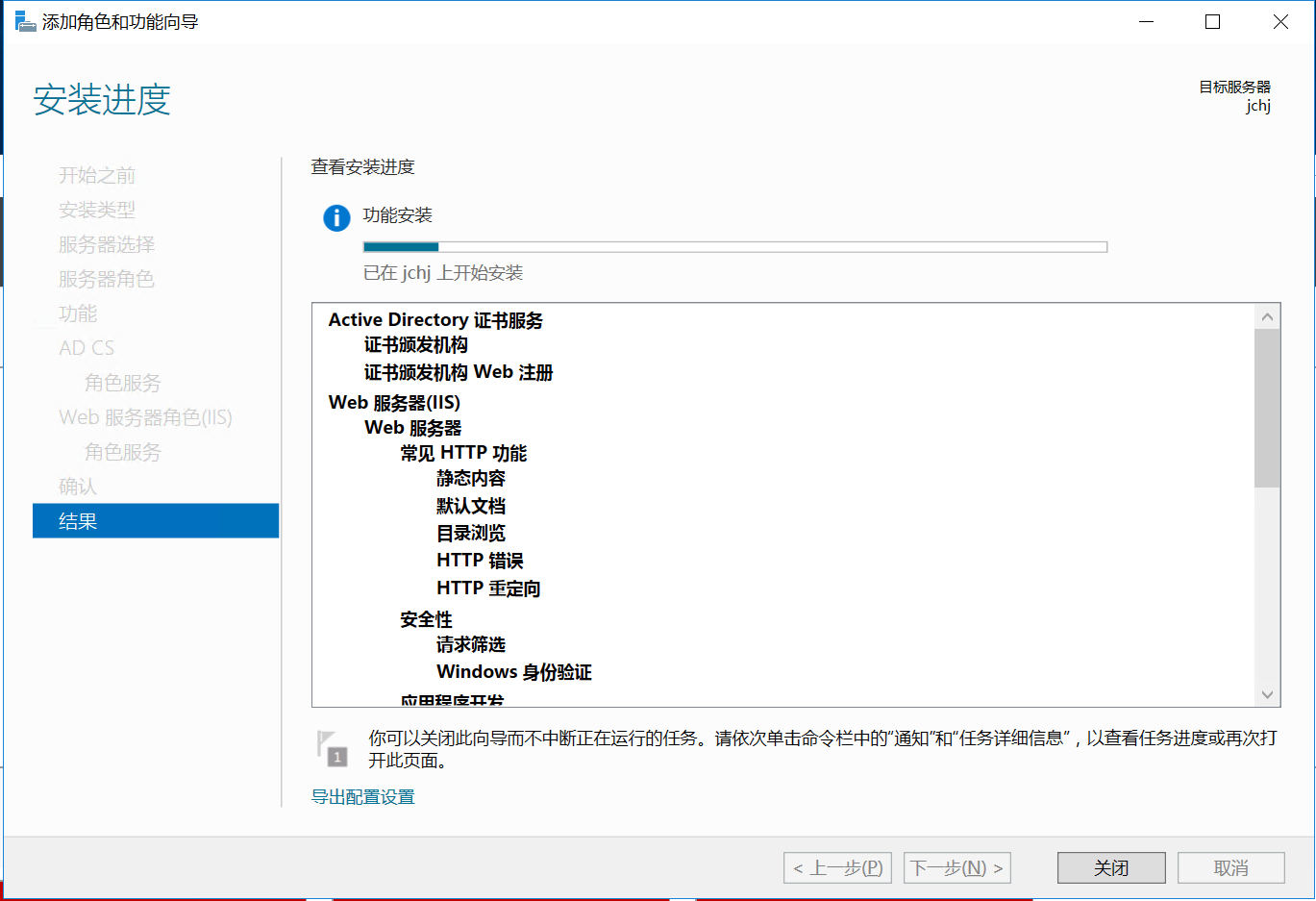Click the Windows 身份验证 entry
This screenshot has width=1316, height=901.
(514, 672)
